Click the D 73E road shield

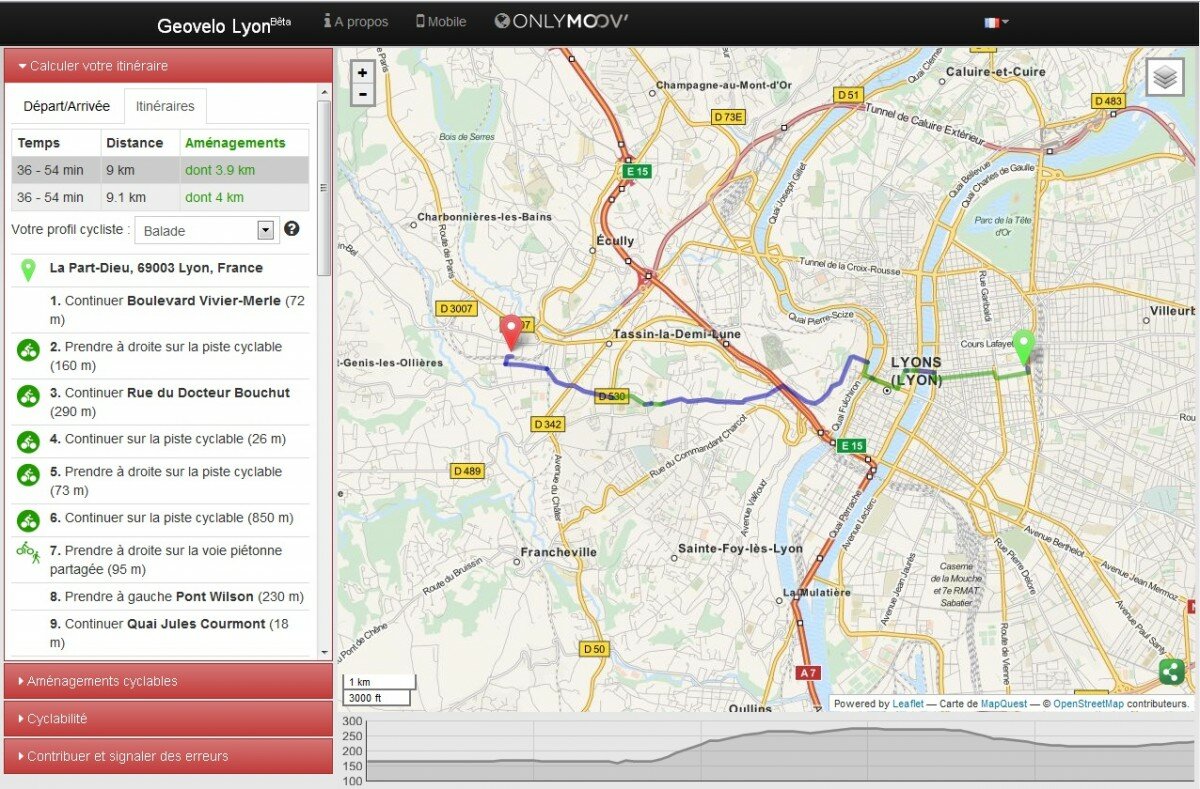(x=729, y=117)
